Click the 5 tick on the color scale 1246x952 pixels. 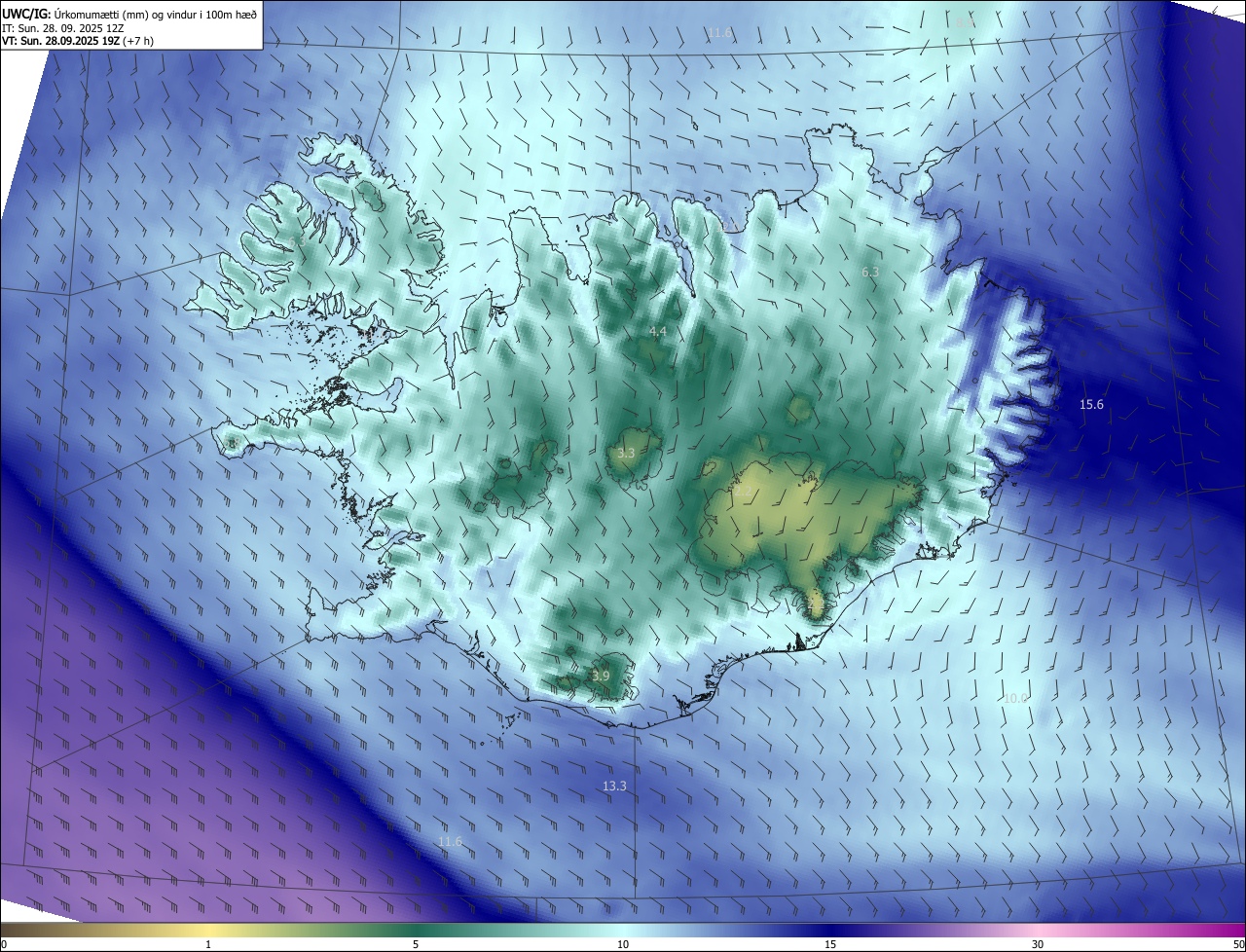point(416,944)
